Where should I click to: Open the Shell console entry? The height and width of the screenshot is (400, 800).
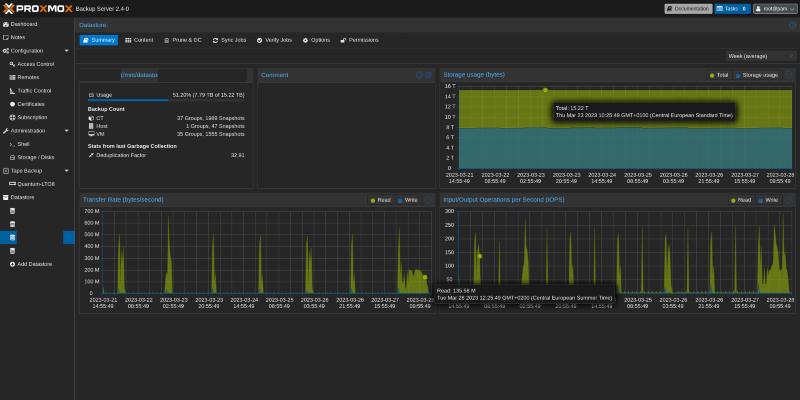tap(23, 144)
